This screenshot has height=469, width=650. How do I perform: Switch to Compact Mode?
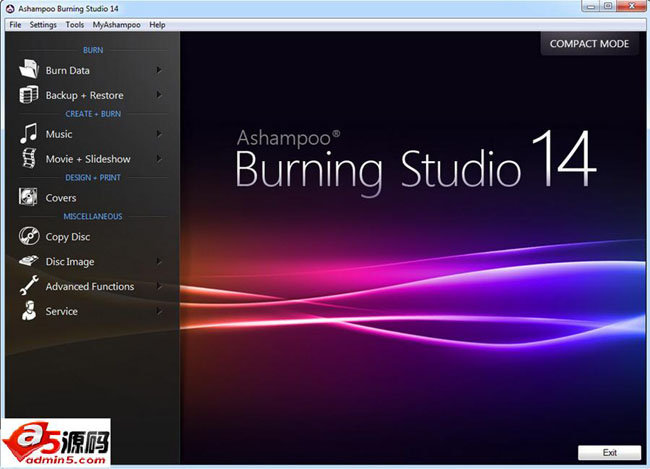pyautogui.click(x=589, y=44)
